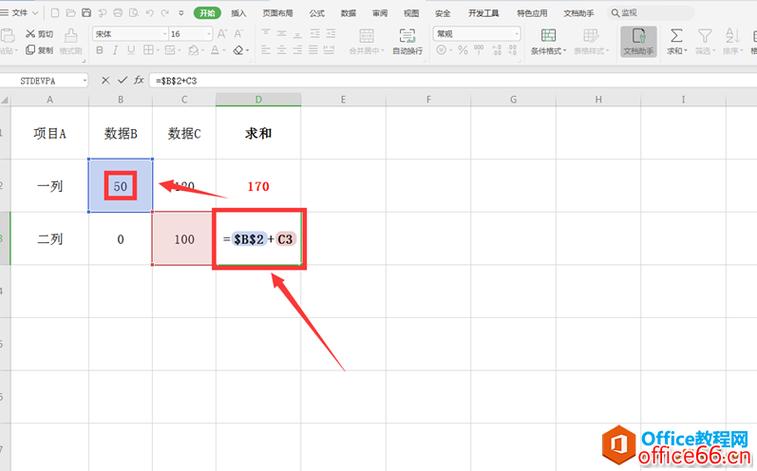Decrease decimal places

pos(512,50)
